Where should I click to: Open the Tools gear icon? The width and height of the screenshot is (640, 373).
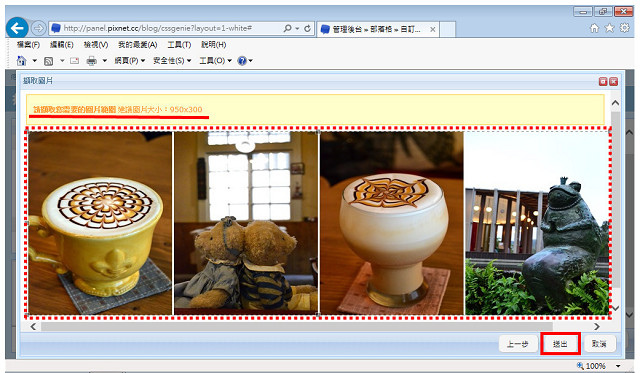pos(624,28)
